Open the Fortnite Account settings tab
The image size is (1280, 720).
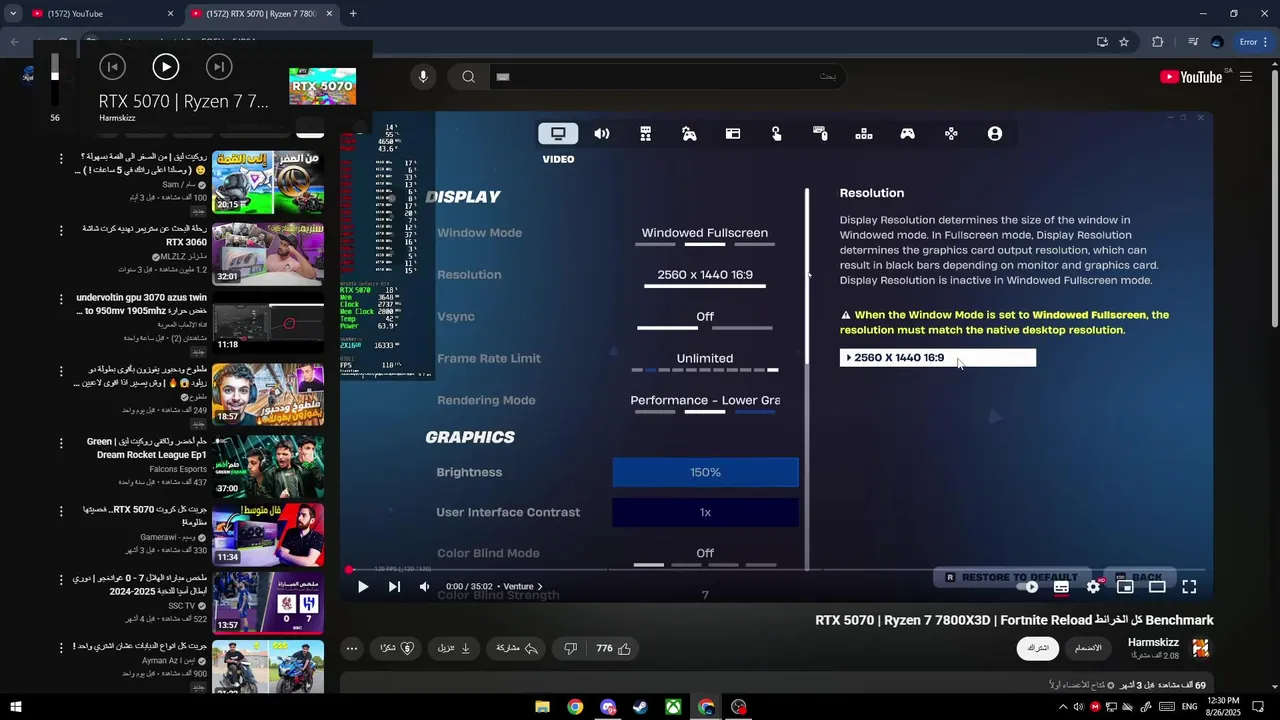(x=995, y=134)
